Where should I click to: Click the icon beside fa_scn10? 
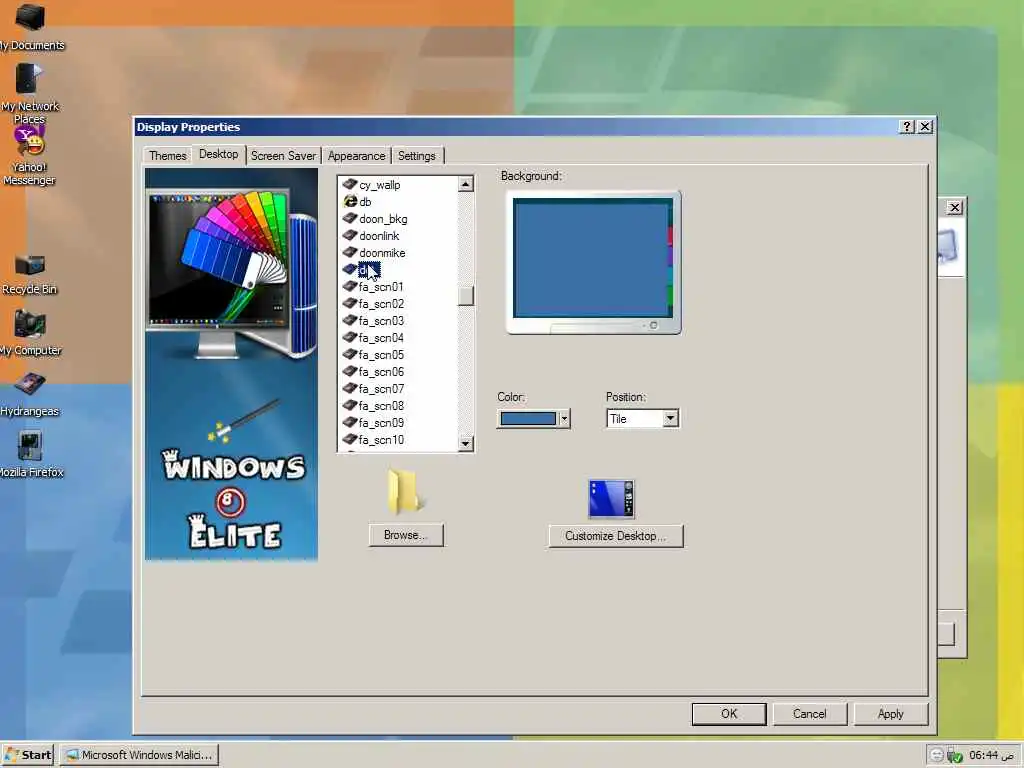coord(350,440)
